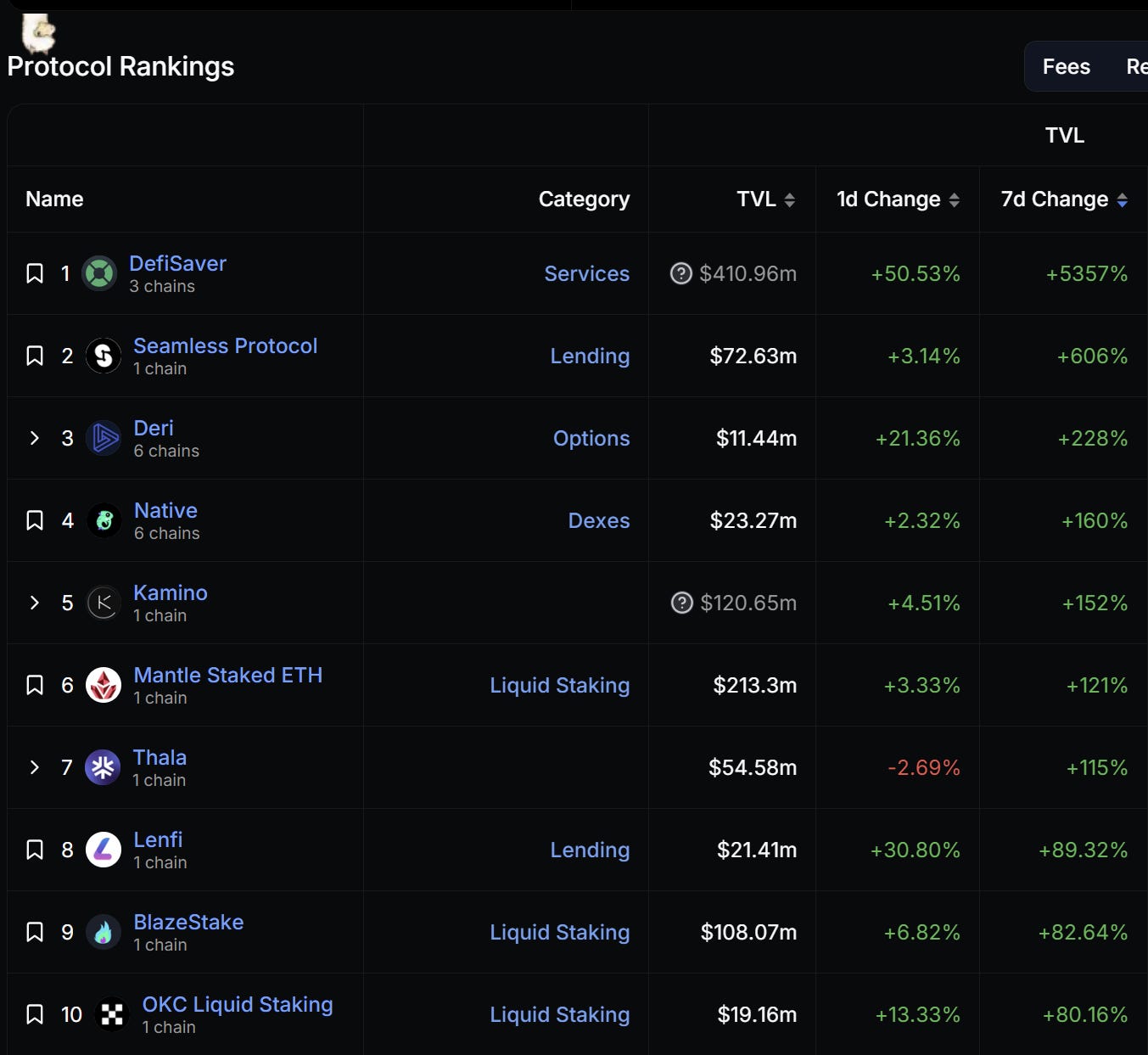Open the BlazeStake protocol link
The height and width of the screenshot is (1055, 1148).
[188, 922]
